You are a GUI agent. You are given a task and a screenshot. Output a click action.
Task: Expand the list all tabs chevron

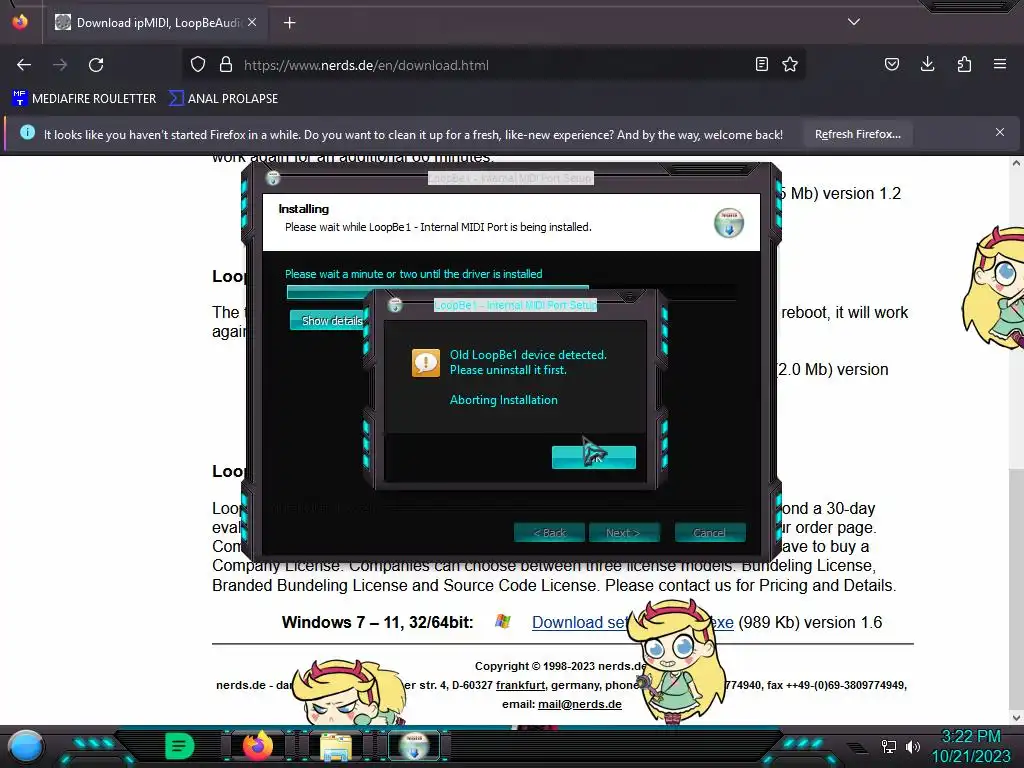(x=854, y=22)
